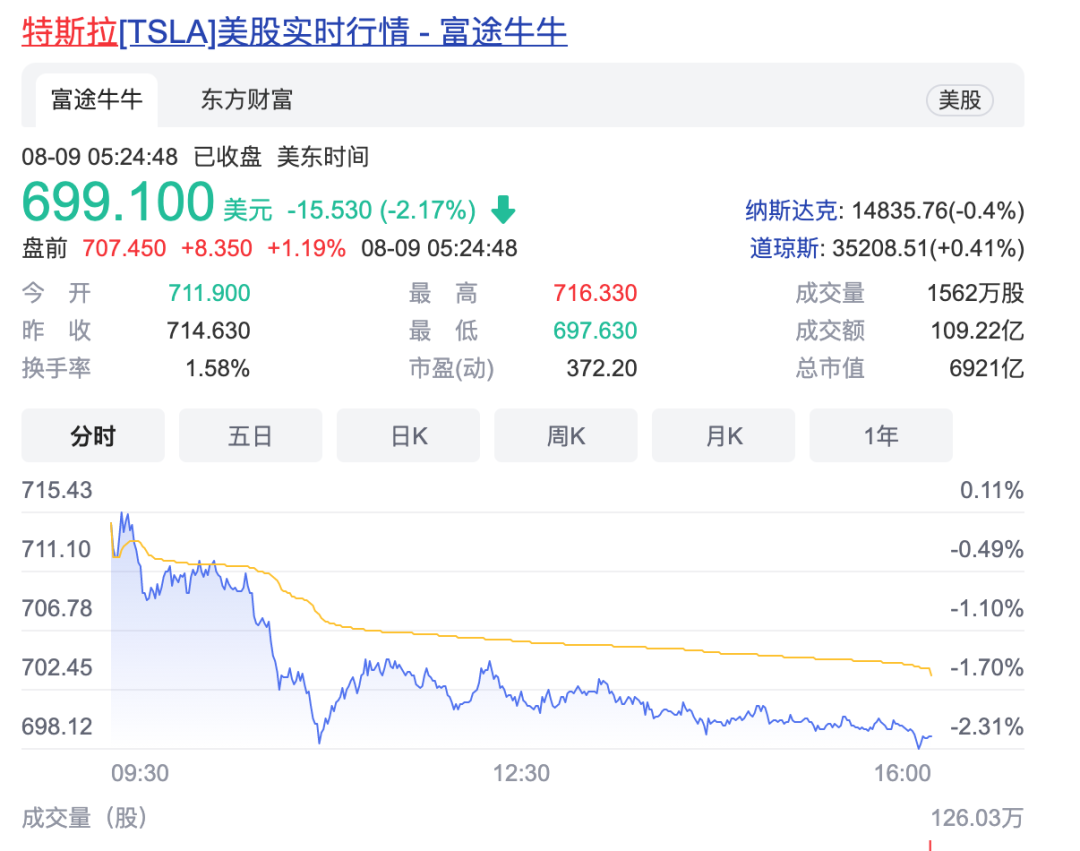Click the 总市值 value 6921亿
Viewport: 1080px width, 851px height.
click(x=986, y=368)
